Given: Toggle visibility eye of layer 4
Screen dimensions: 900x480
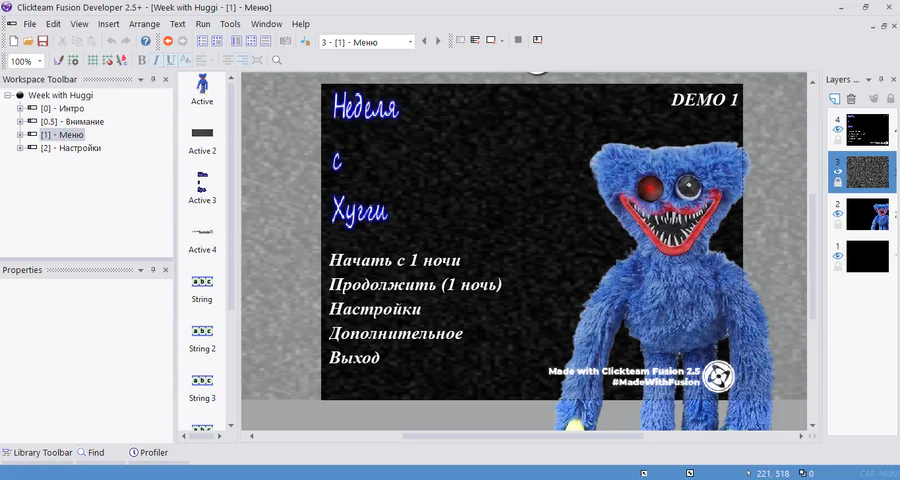Looking at the screenshot, I should (837, 130).
